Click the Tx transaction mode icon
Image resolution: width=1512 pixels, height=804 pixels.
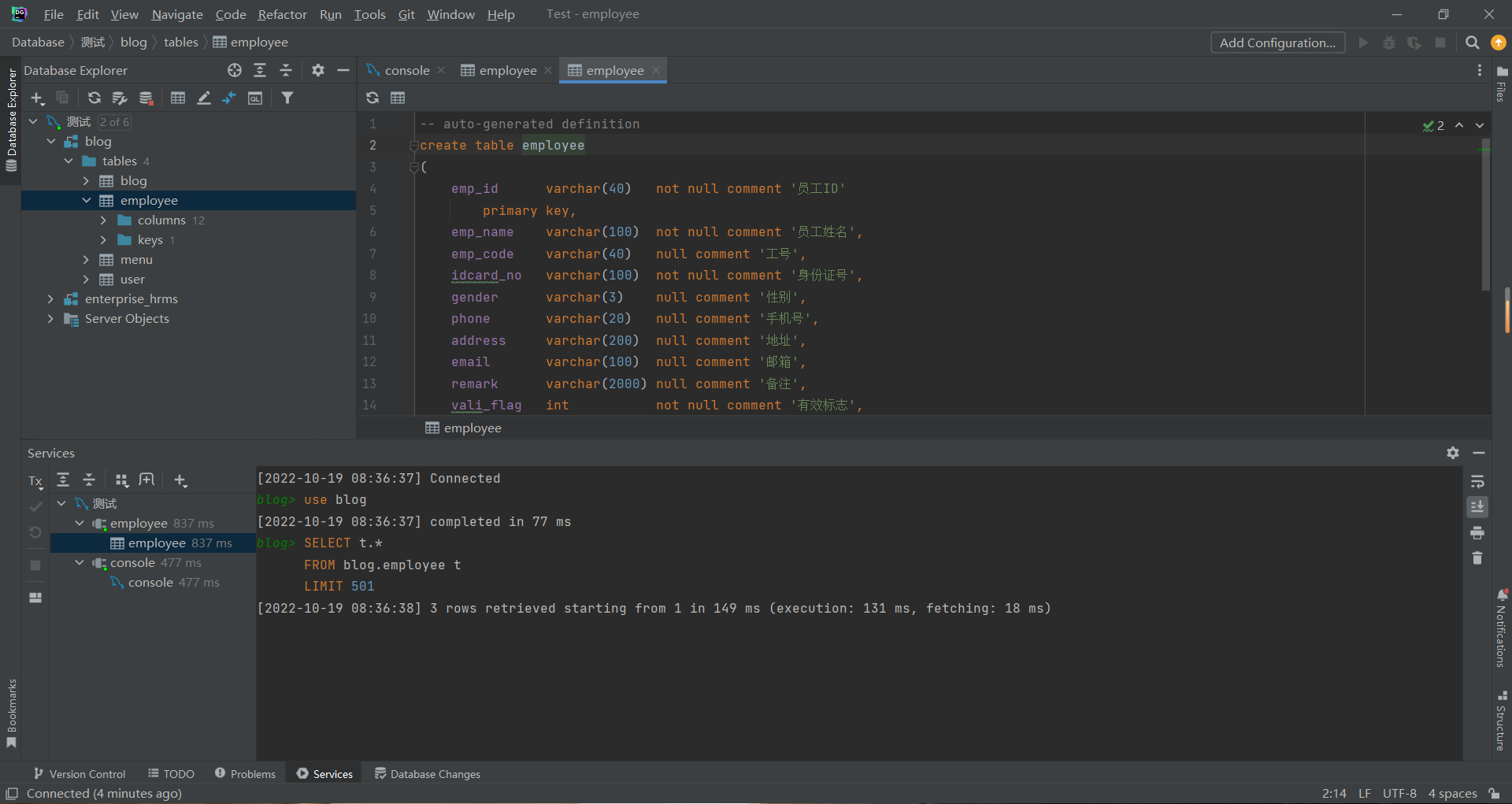click(x=35, y=481)
